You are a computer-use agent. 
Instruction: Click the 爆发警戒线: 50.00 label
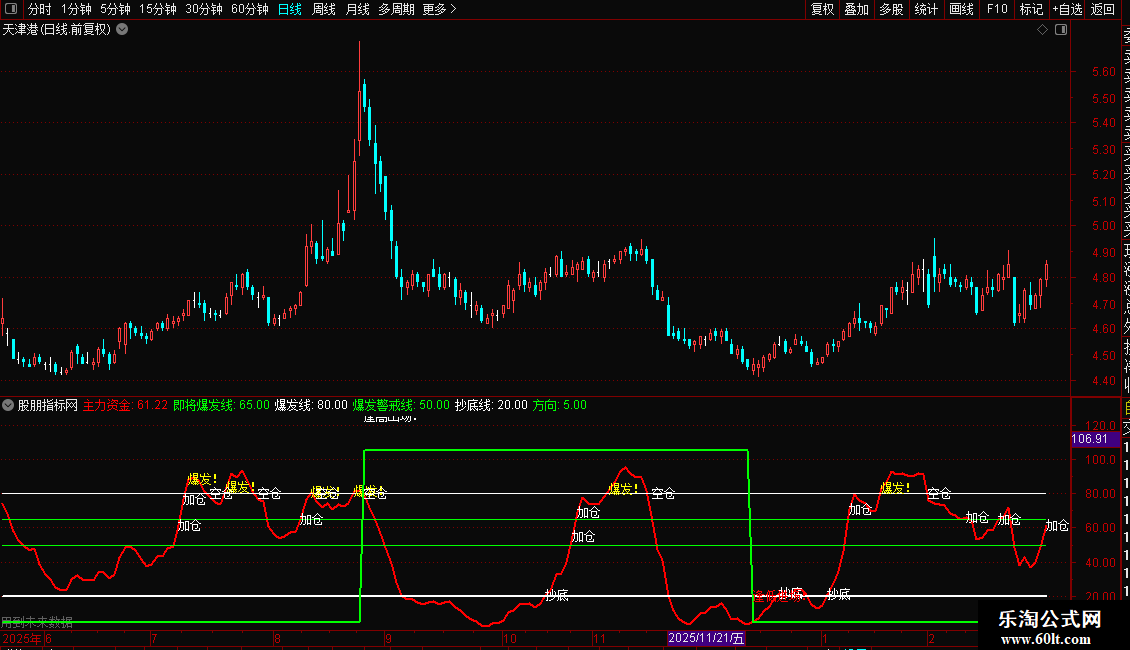point(401,405)
